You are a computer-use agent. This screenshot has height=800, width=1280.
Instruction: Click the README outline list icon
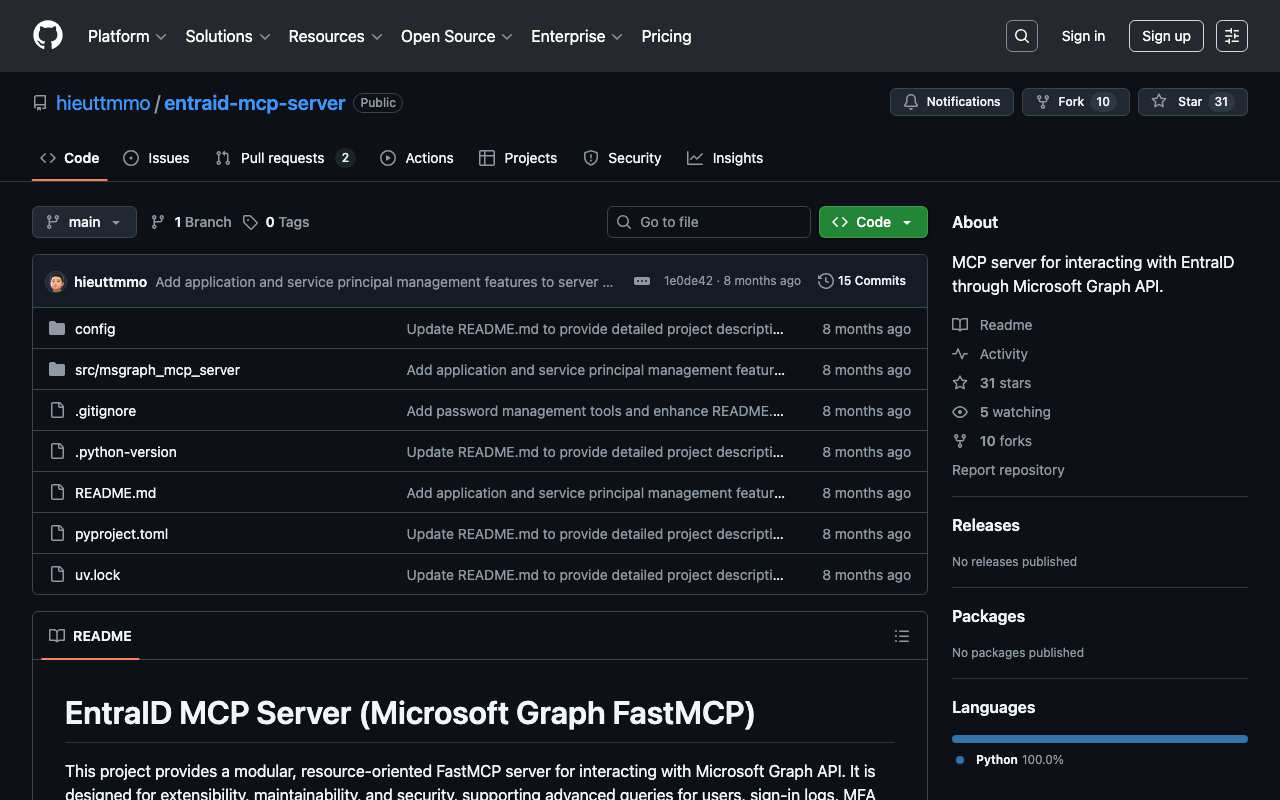tap(901, 636)
